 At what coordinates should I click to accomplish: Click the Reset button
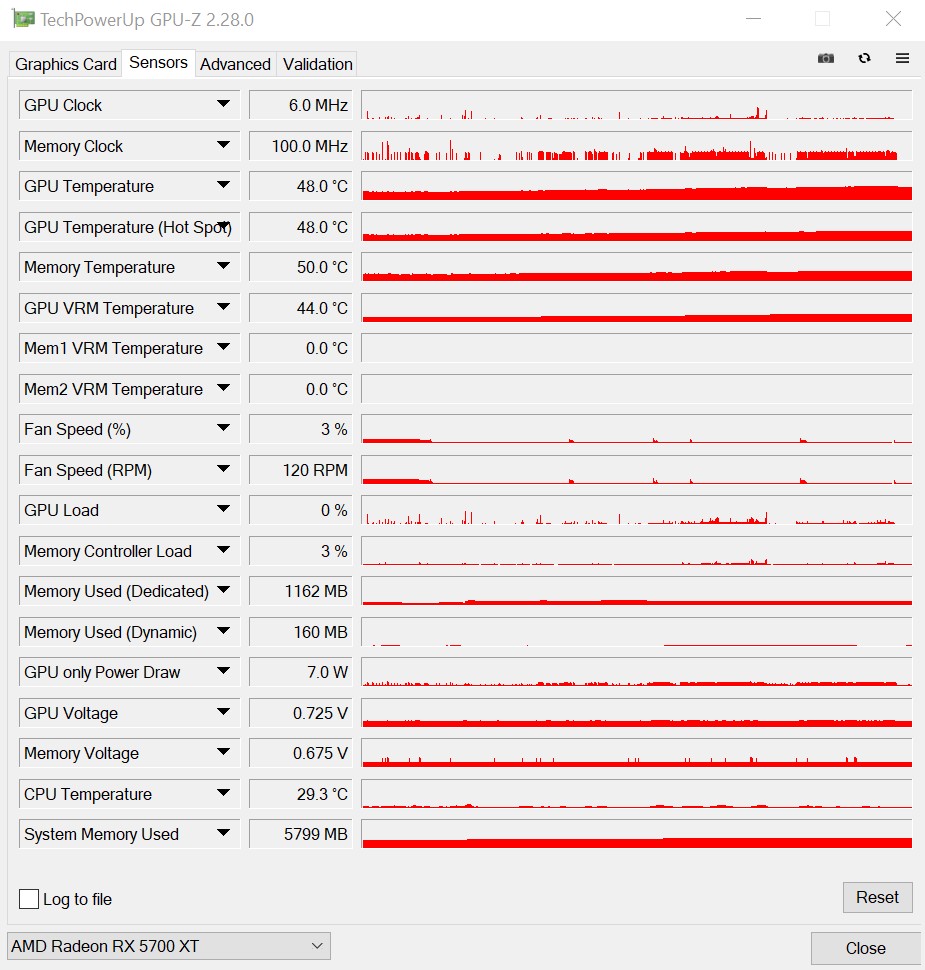pyautogui.click(x=877, y=897)
